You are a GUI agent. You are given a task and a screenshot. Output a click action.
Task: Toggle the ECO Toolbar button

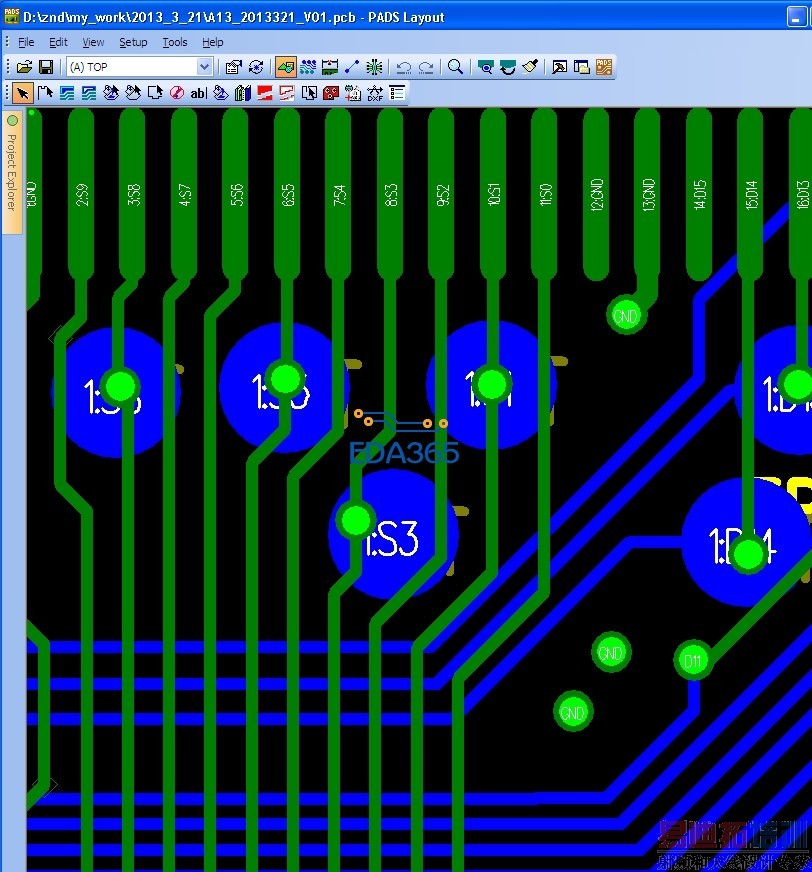(351, 67)
